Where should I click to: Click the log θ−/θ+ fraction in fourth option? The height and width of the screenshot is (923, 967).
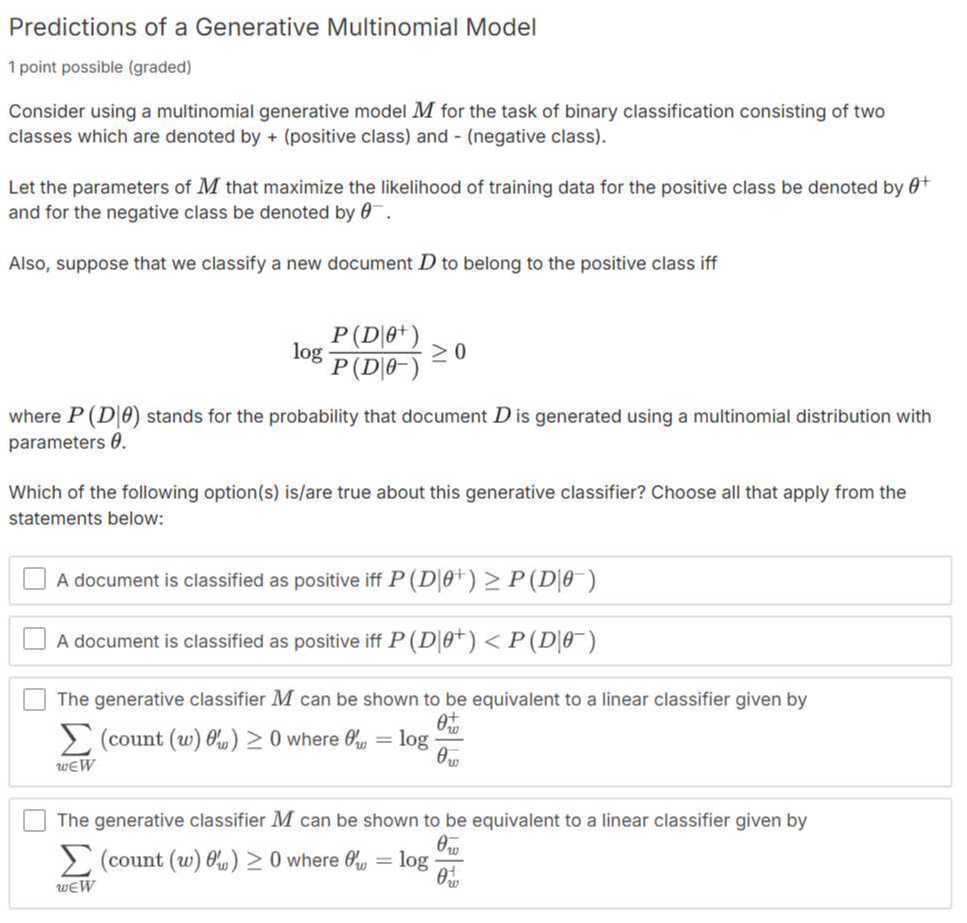pyautogui.click(x=431, y=860)
